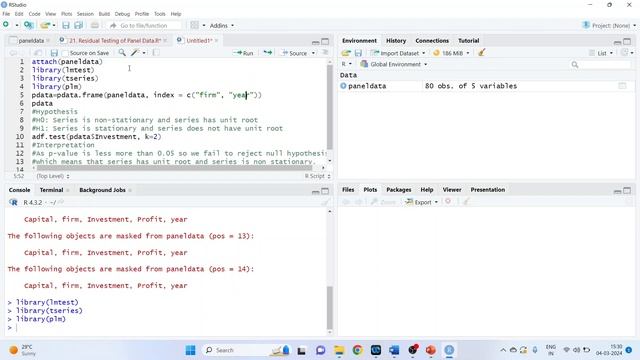Toggle the Source on Save checkbox
The image size is (640, 360).
tap(65, 53)
